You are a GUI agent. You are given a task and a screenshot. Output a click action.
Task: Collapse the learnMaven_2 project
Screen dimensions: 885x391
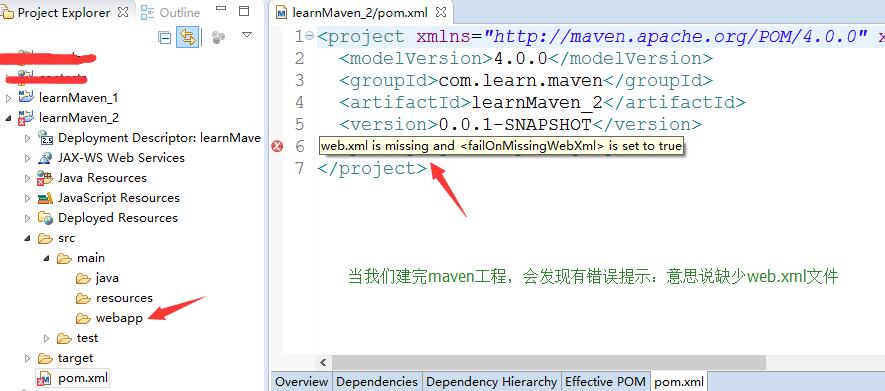8,118
